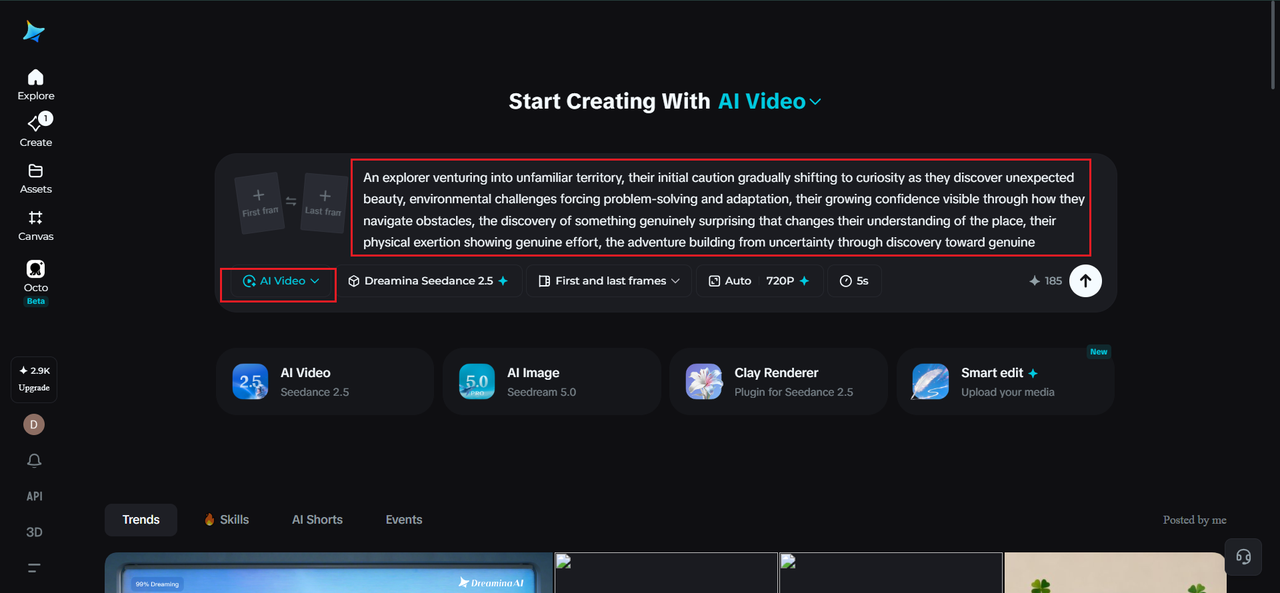Open the Explore home icon in sidebar
The image size is (1280, 593).
[x=35, y=84]
